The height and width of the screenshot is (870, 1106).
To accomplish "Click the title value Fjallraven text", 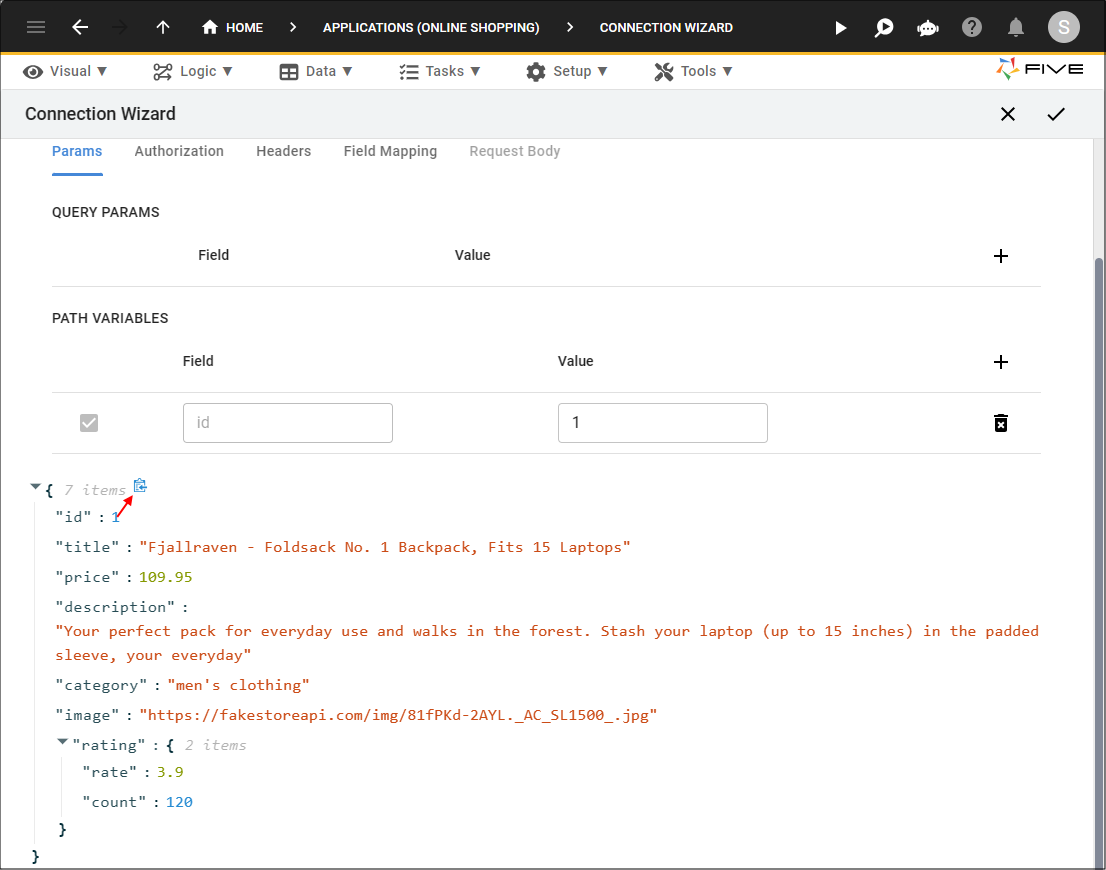I will point(384,548).
